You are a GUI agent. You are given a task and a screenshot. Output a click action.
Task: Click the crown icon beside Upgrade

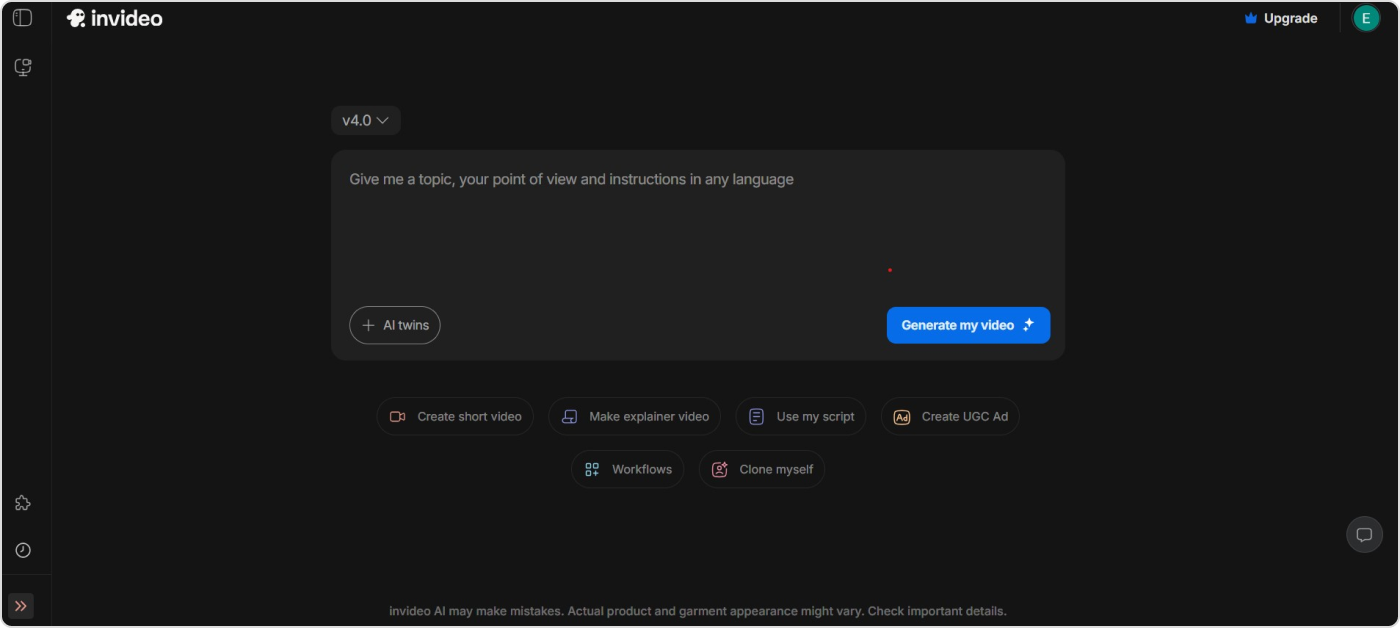pos(1250,19)
